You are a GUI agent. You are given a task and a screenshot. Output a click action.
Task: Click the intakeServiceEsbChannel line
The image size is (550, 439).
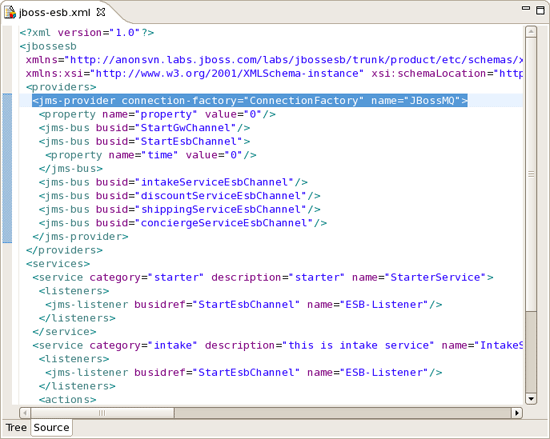pyautogui.click(x=173, y=182)
